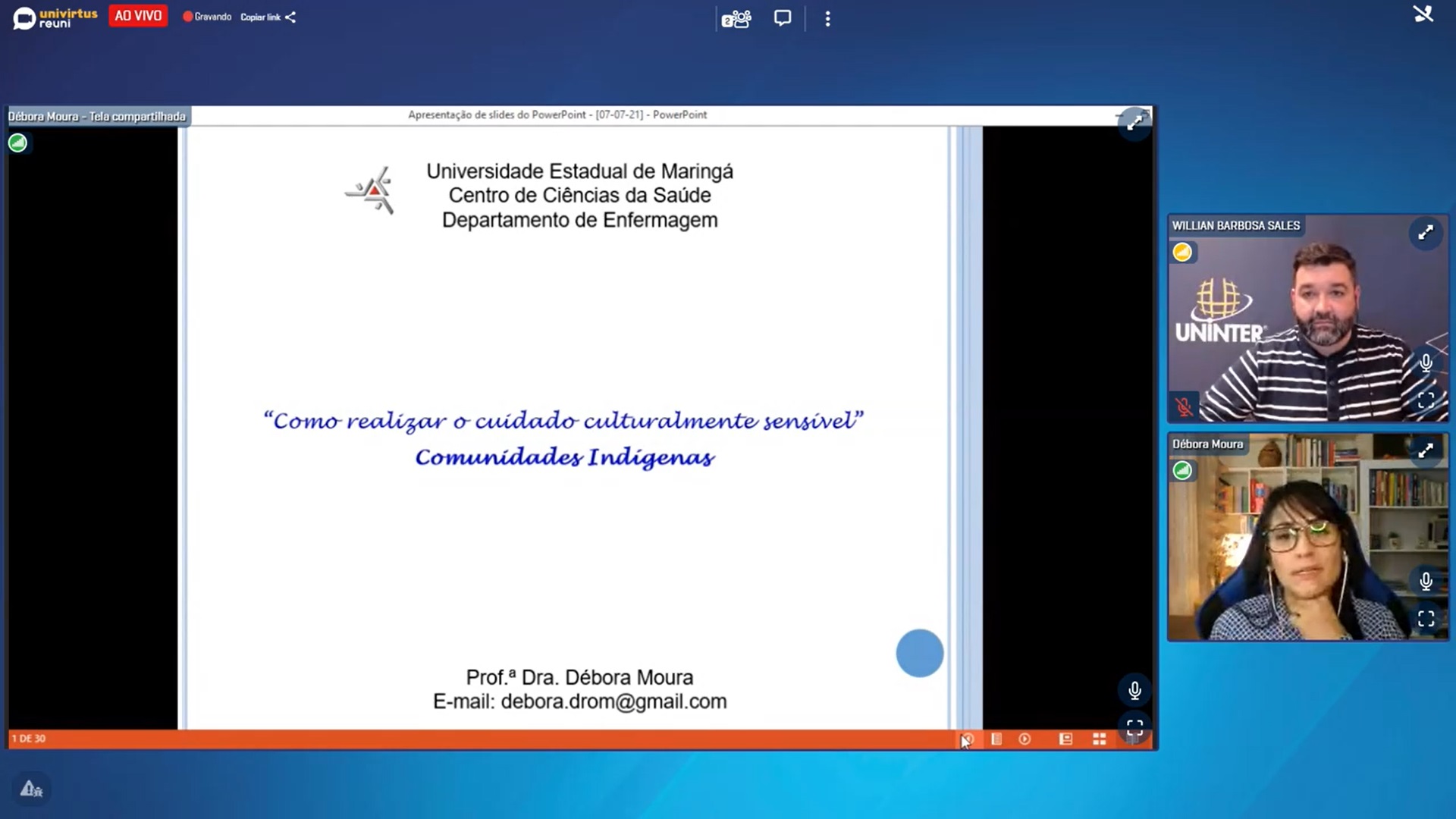The width and height of the screenshot is (1456, 819).
Task: Click Copiar link share button
Action: tap(268, 17)
